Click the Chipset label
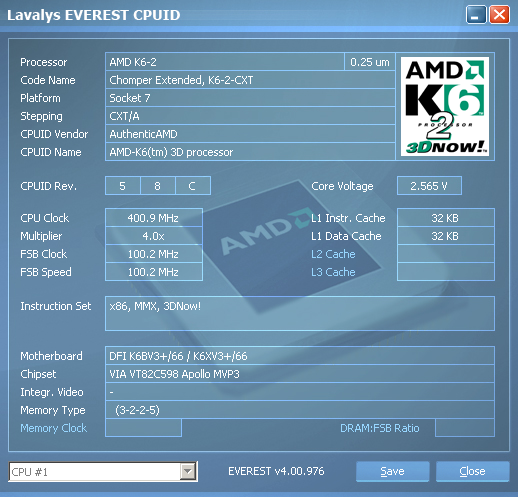The width and height of the screenshot is (518, 497). pos(38,374)
